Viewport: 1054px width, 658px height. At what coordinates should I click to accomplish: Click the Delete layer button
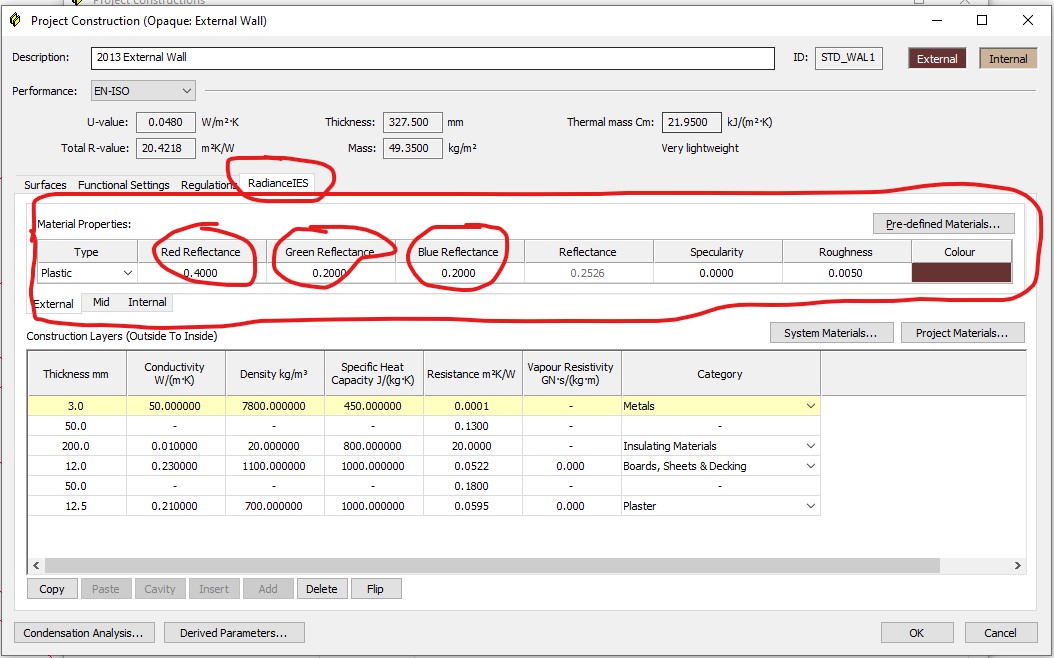pyautogui.click(x=321, y=589)
